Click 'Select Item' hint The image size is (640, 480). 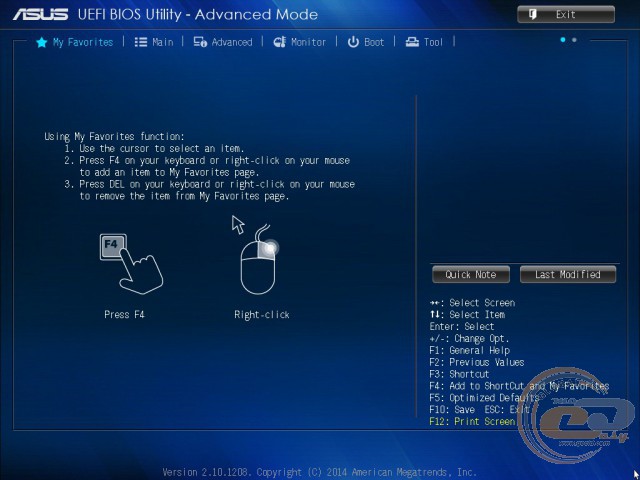click(x=467, y=315)
